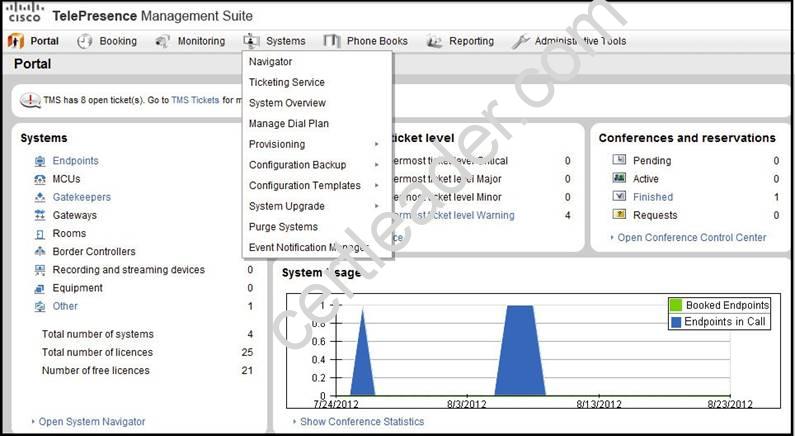Open the Endpoints link
The width and height of the screenshot is (795, 436).
(76, 161)
